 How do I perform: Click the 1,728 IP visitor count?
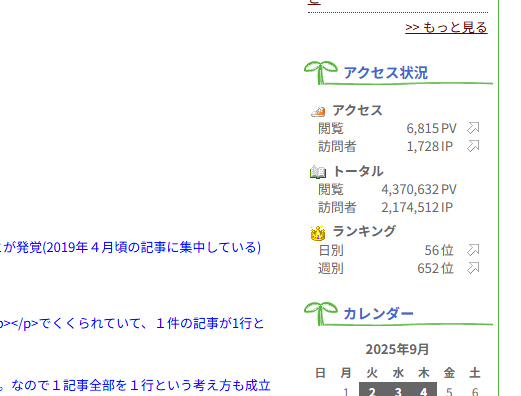(x=429, y=146)
